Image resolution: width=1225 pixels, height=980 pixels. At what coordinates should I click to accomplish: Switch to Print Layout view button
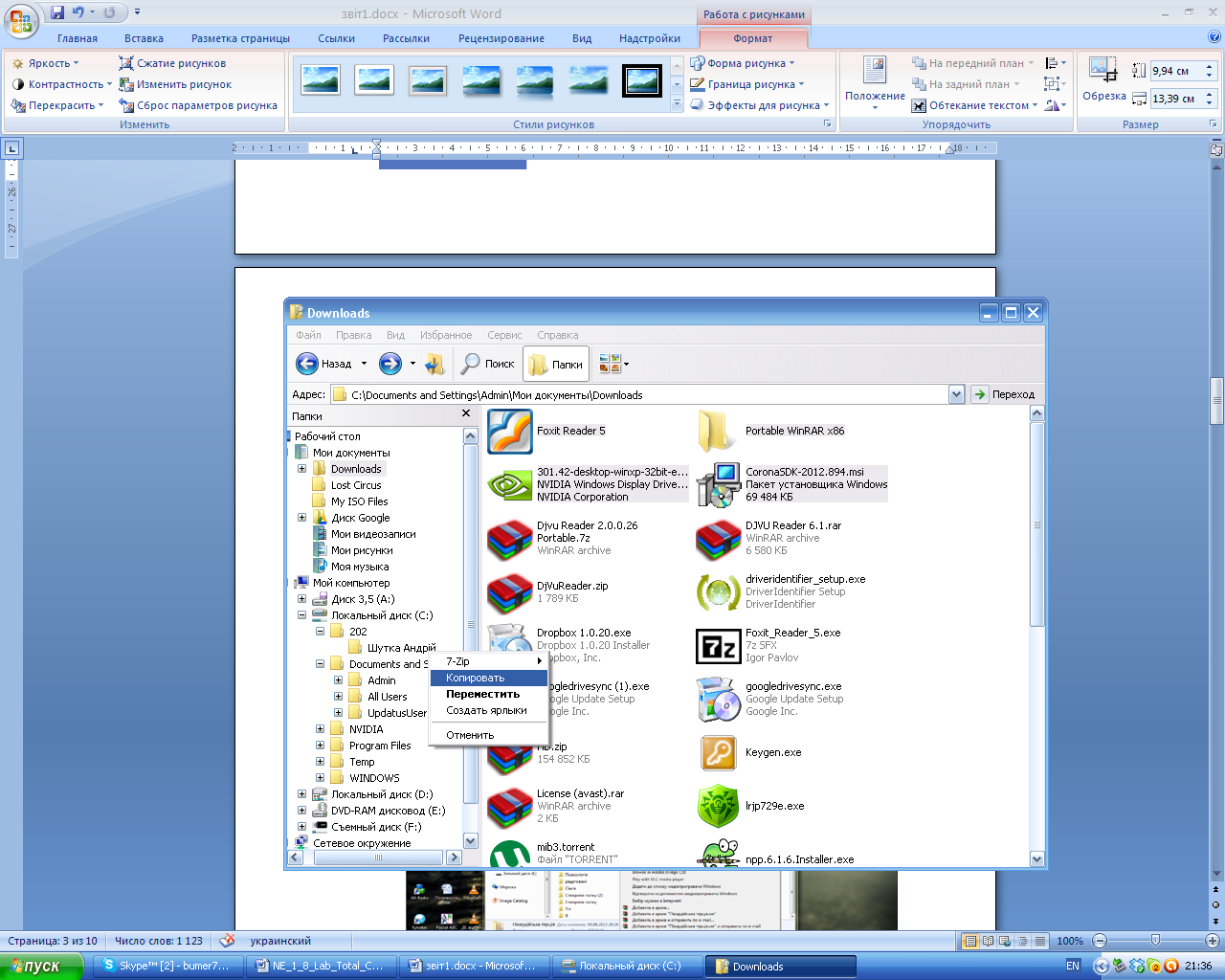point(970,941)
